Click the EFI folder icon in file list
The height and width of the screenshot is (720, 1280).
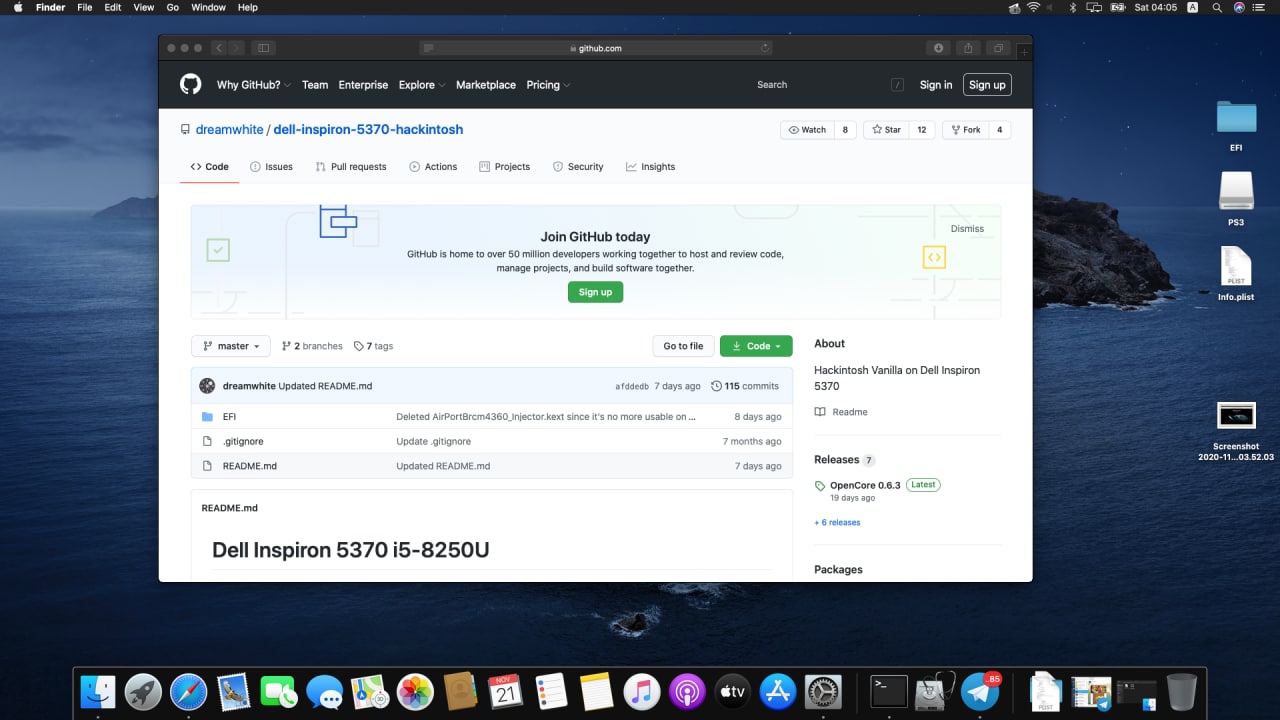(x=207, y=417)
